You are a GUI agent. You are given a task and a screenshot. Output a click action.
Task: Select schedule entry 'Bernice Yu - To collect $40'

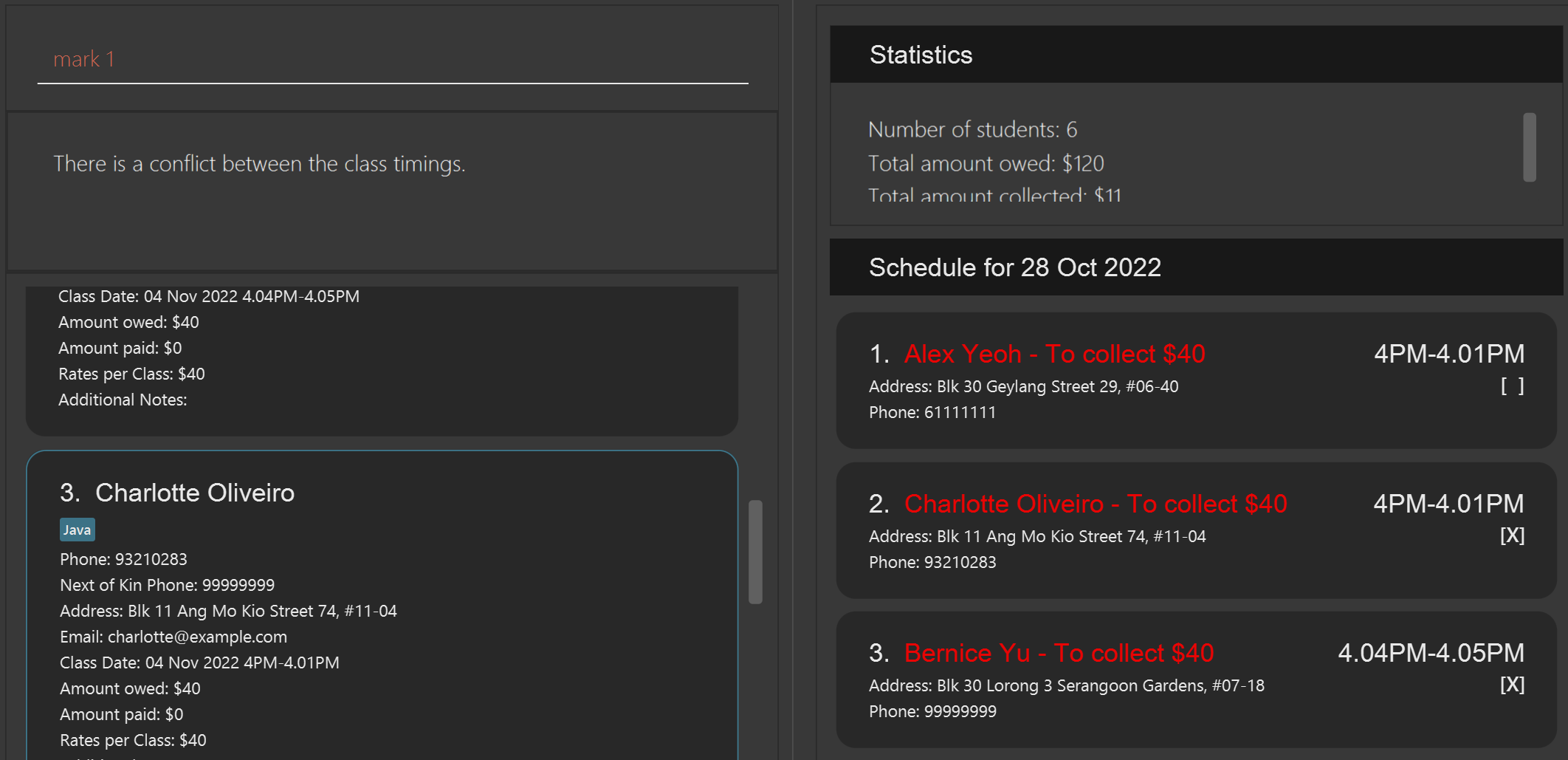1196,679
